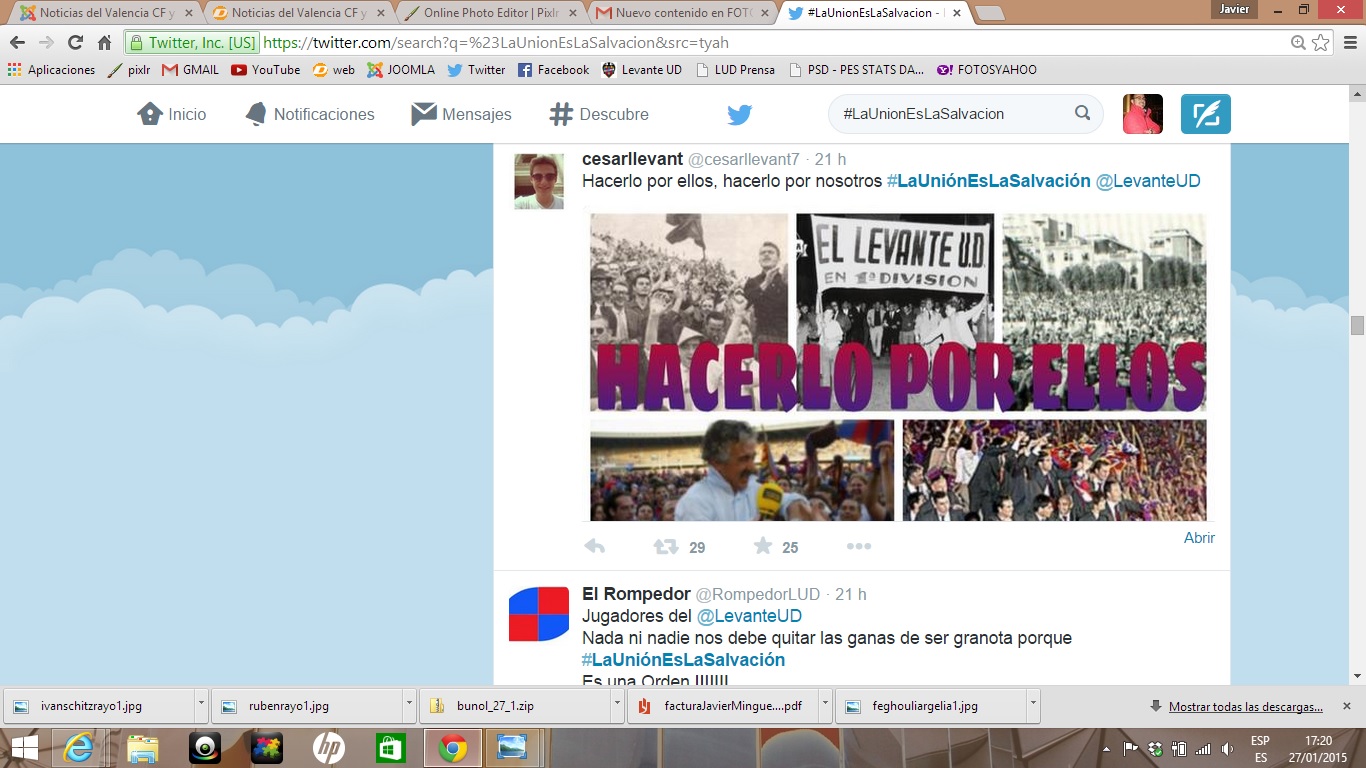
Task: Open more options on cesarllevant tweet
Action: point(859,546)
